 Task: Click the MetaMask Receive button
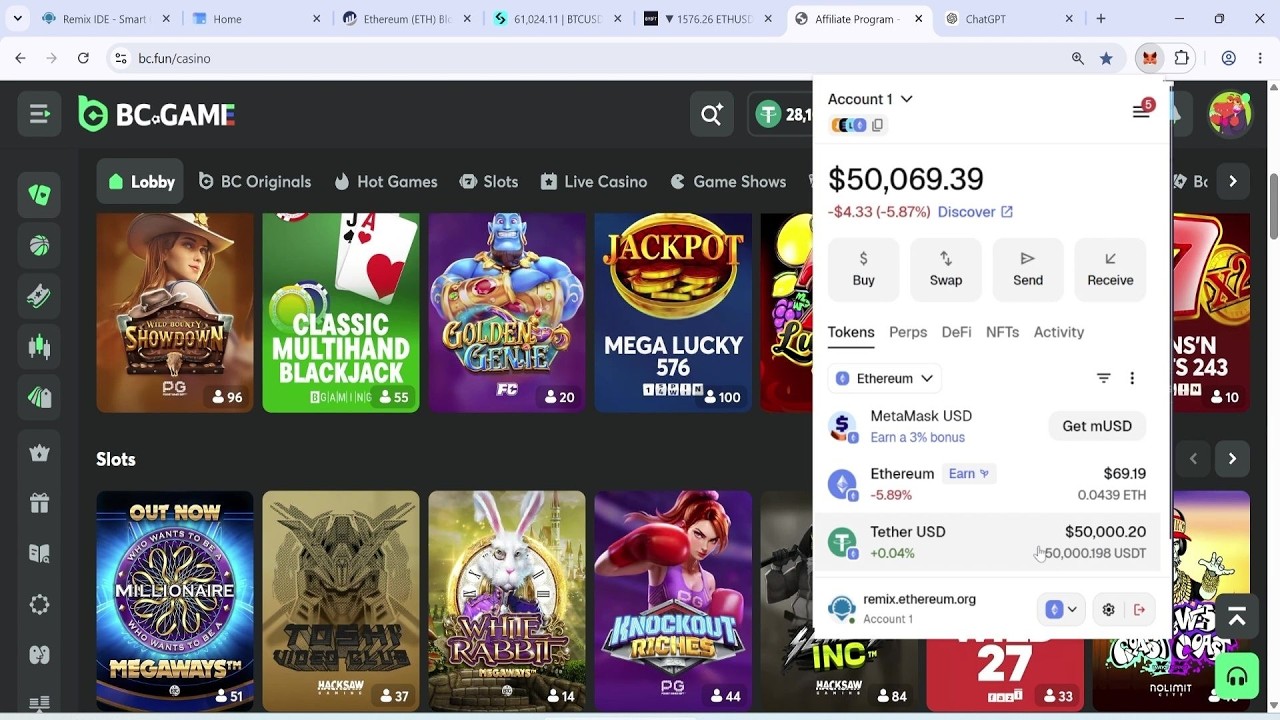click(1110, 270)
